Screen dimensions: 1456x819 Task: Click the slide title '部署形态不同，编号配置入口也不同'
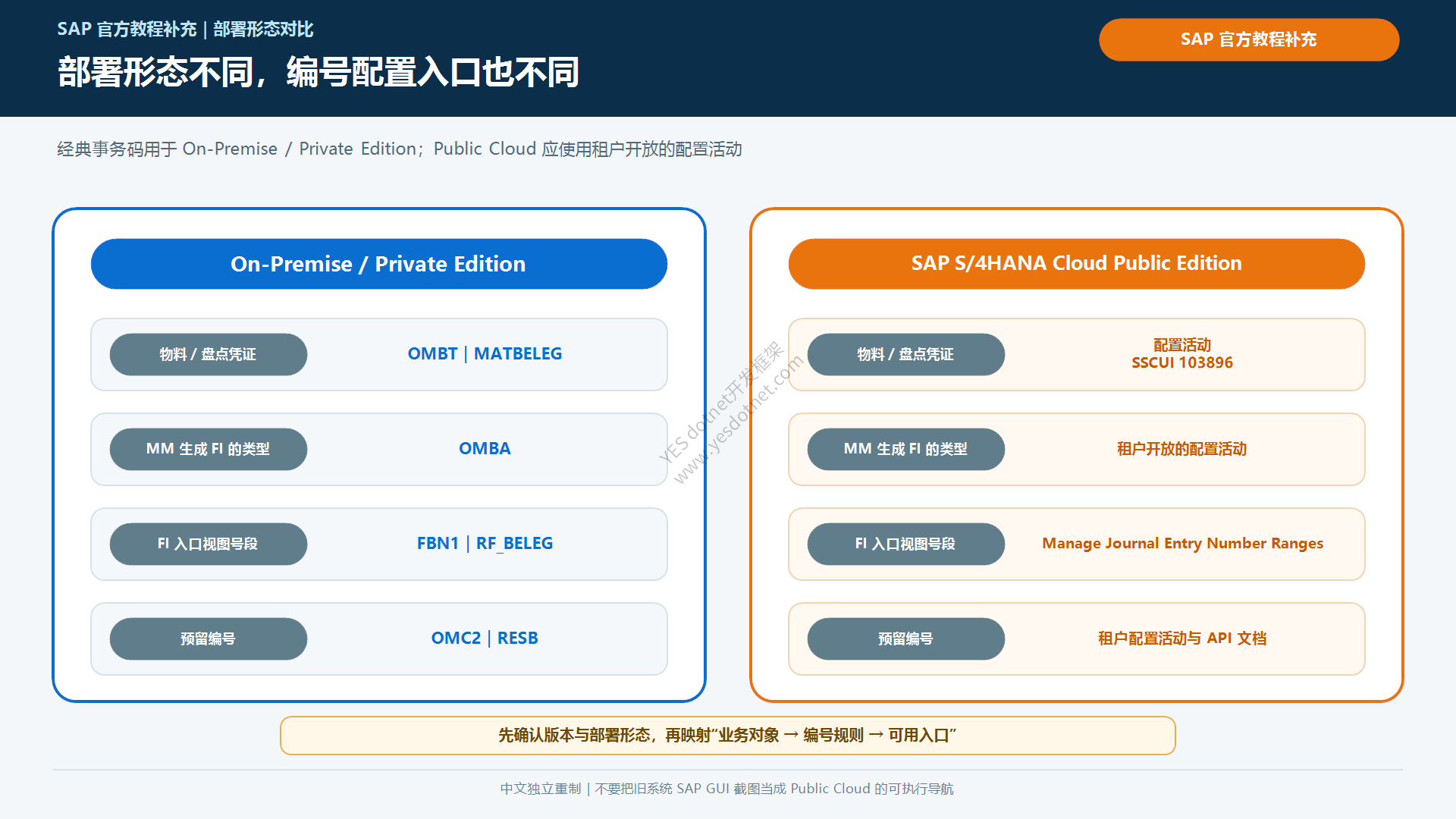(x=318, y=72)
